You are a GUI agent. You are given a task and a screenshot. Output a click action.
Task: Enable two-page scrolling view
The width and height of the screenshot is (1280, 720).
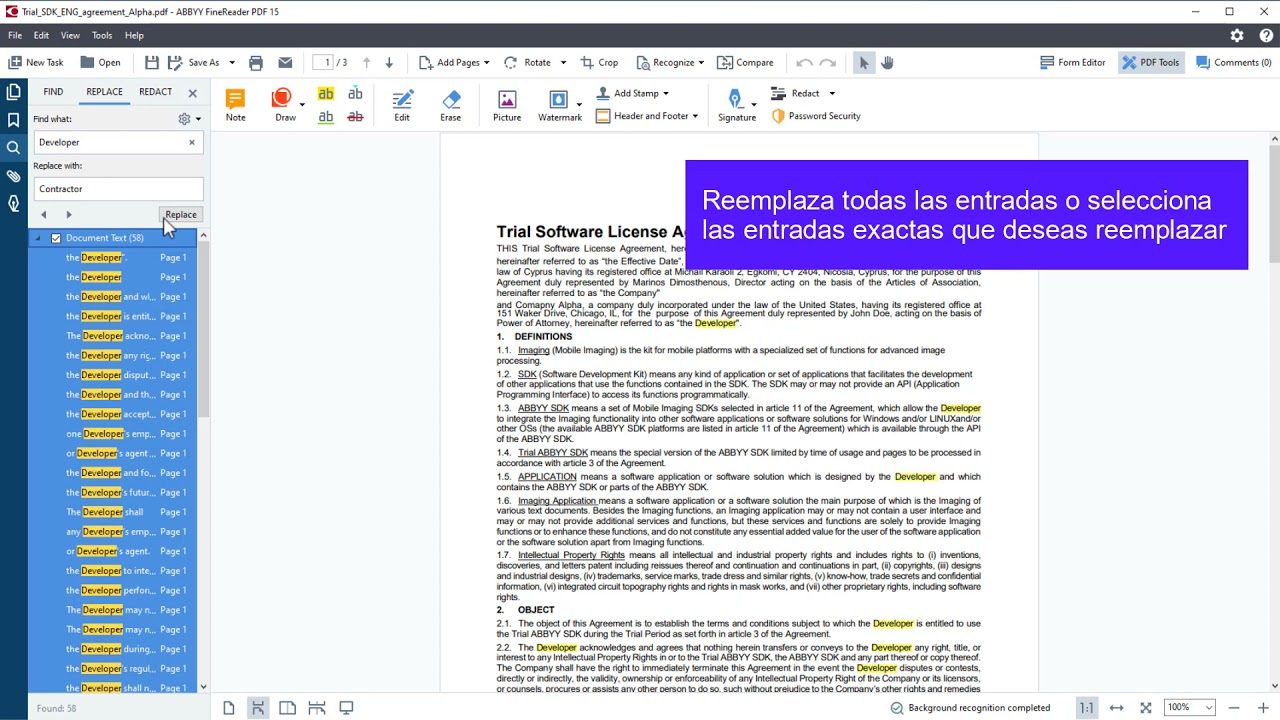pos(317,708)
